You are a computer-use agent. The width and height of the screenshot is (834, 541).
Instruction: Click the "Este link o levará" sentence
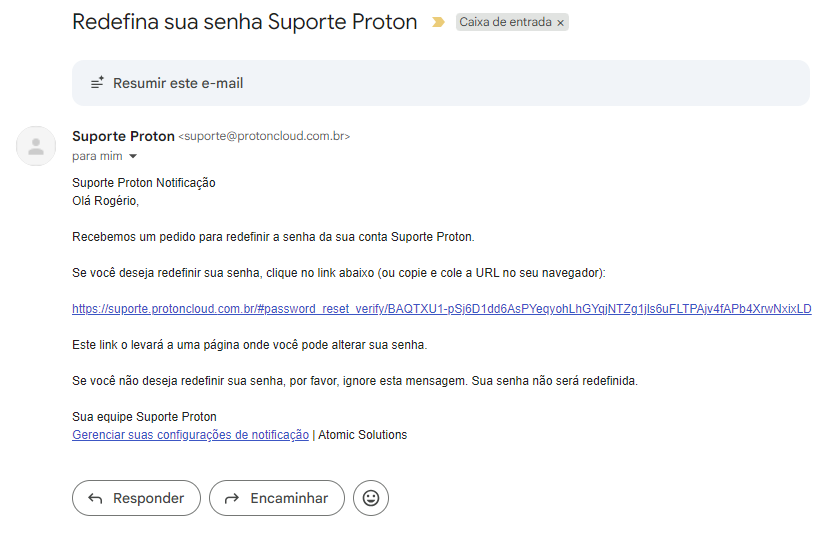[249, 345]
